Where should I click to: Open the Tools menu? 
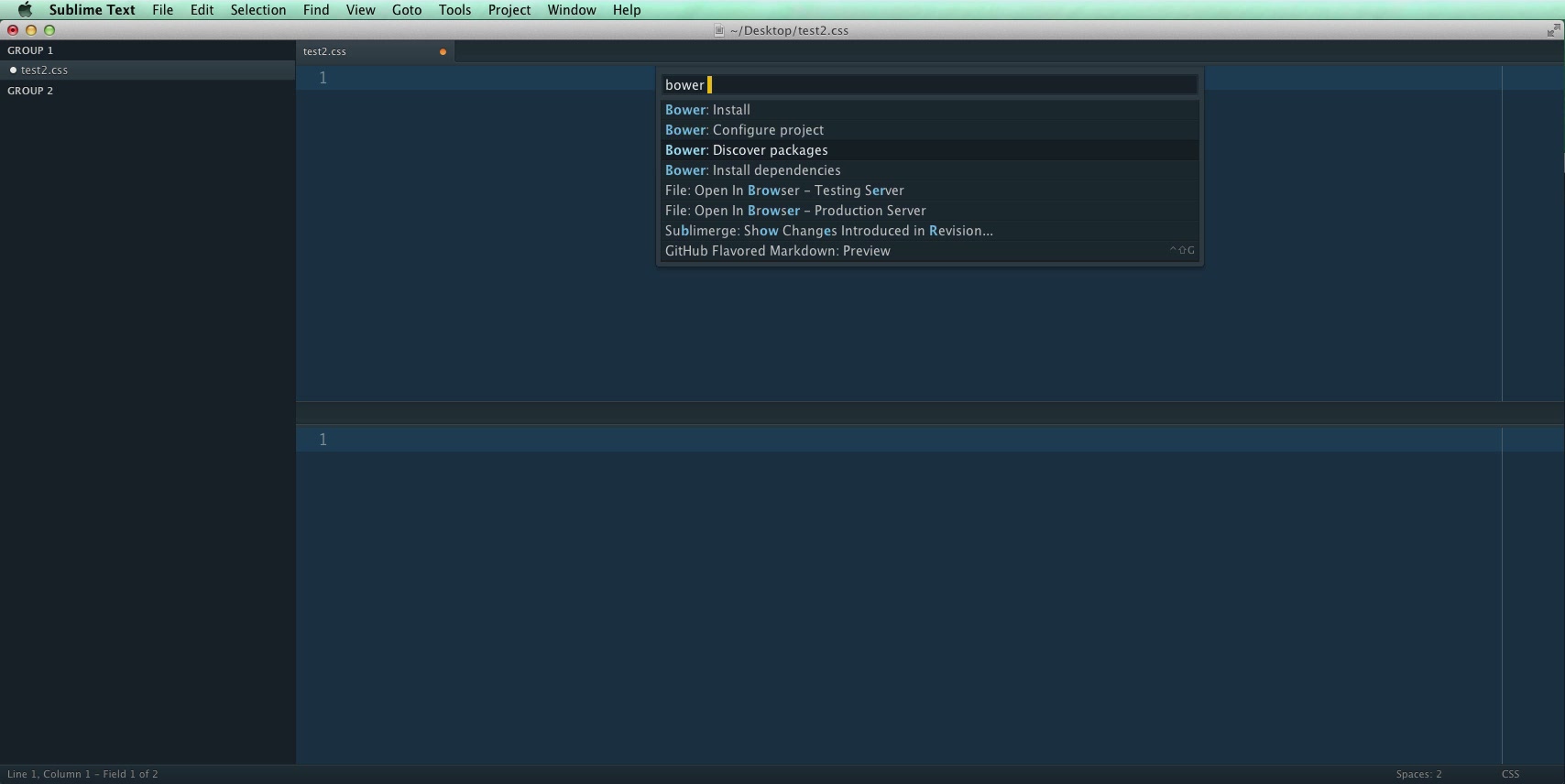pos(454,10)
